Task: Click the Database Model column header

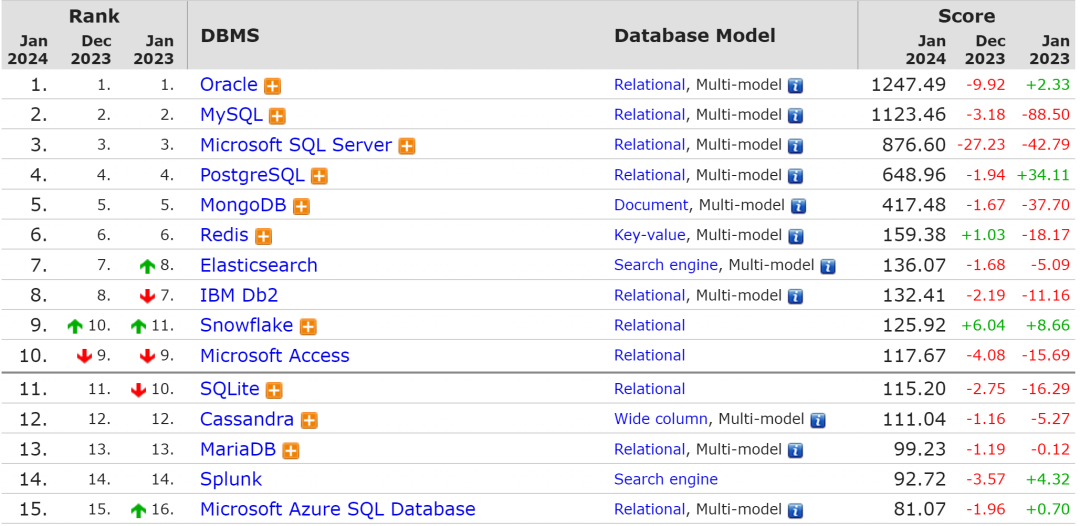Action: (695, 35)
